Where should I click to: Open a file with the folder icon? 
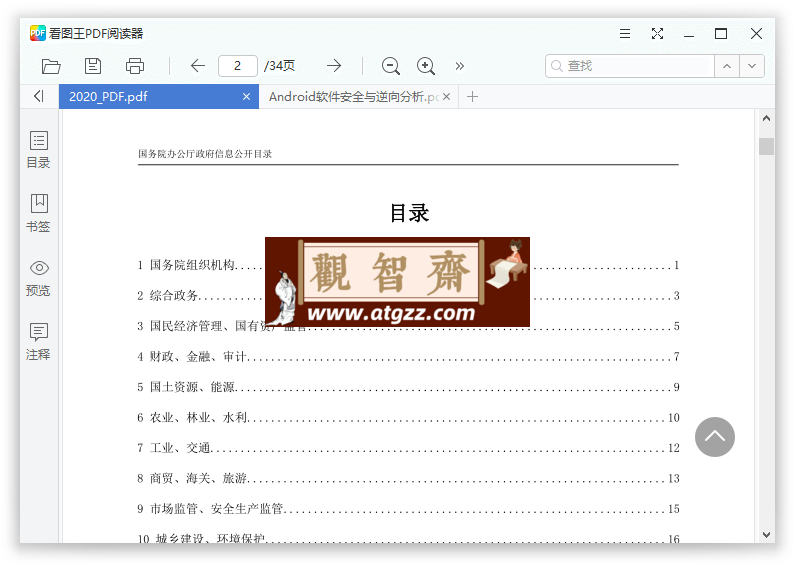pyautogui.click(x=51, y=66)
